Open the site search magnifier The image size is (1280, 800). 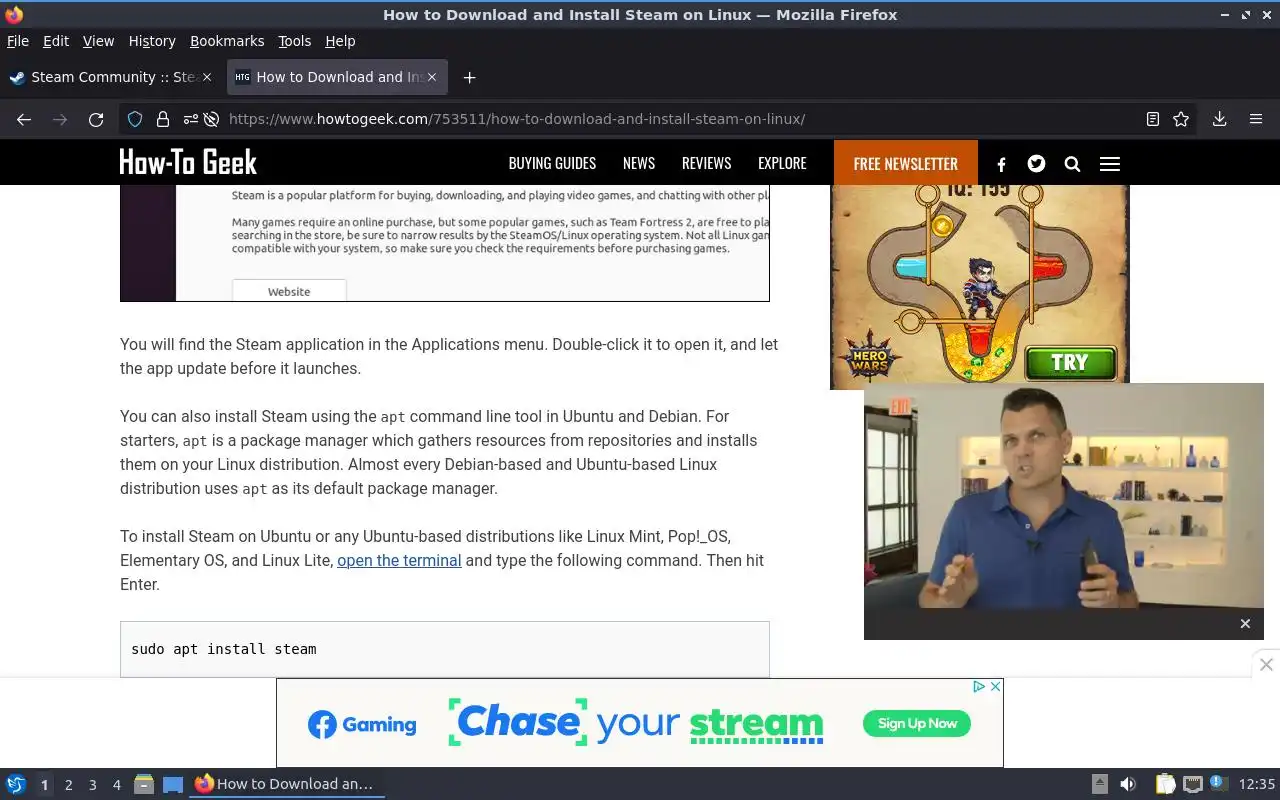1072,164
